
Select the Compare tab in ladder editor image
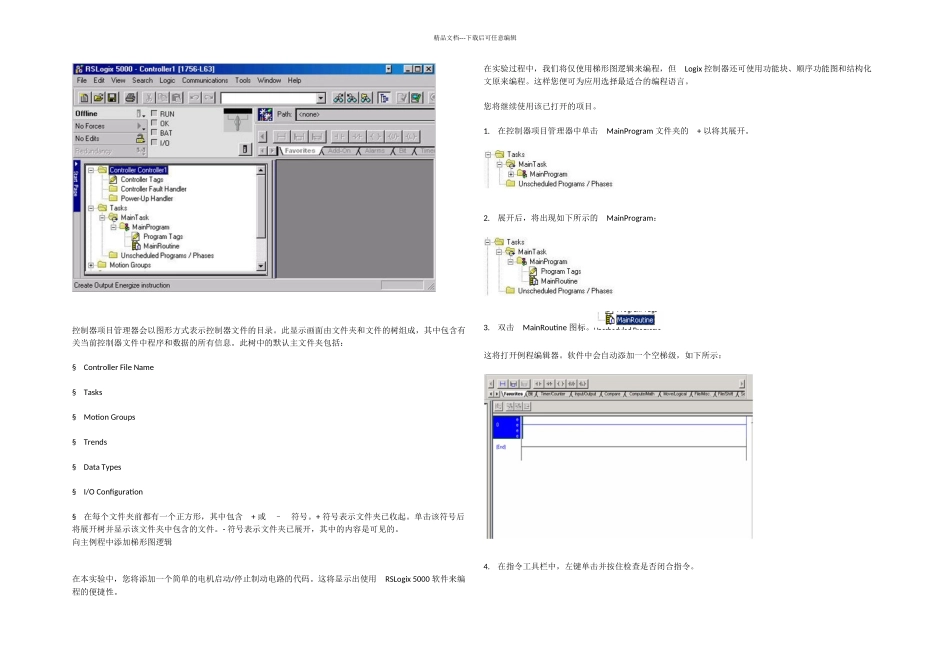612,394
